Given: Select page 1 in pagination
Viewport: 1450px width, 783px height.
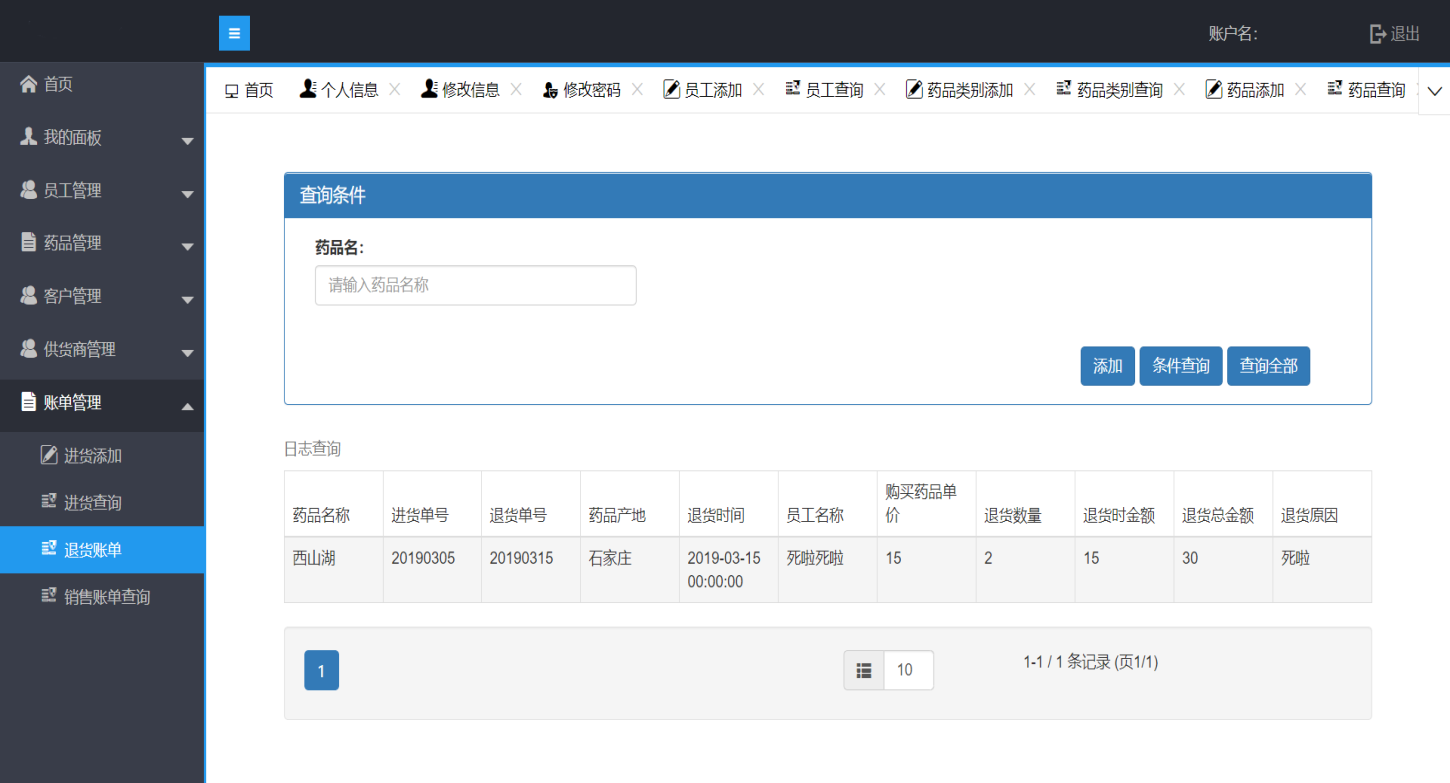Looking at the screenshot, I should 321,670.
